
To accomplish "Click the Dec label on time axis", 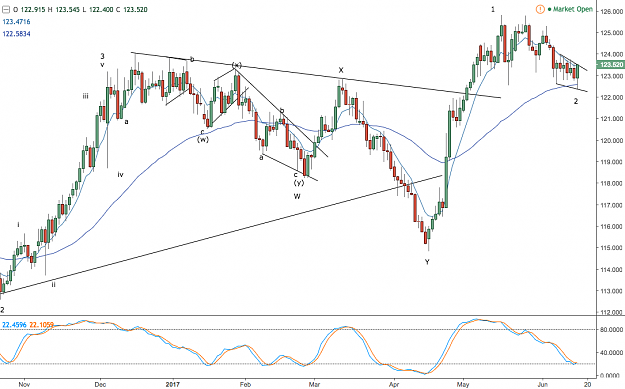I will pos(101,384).
